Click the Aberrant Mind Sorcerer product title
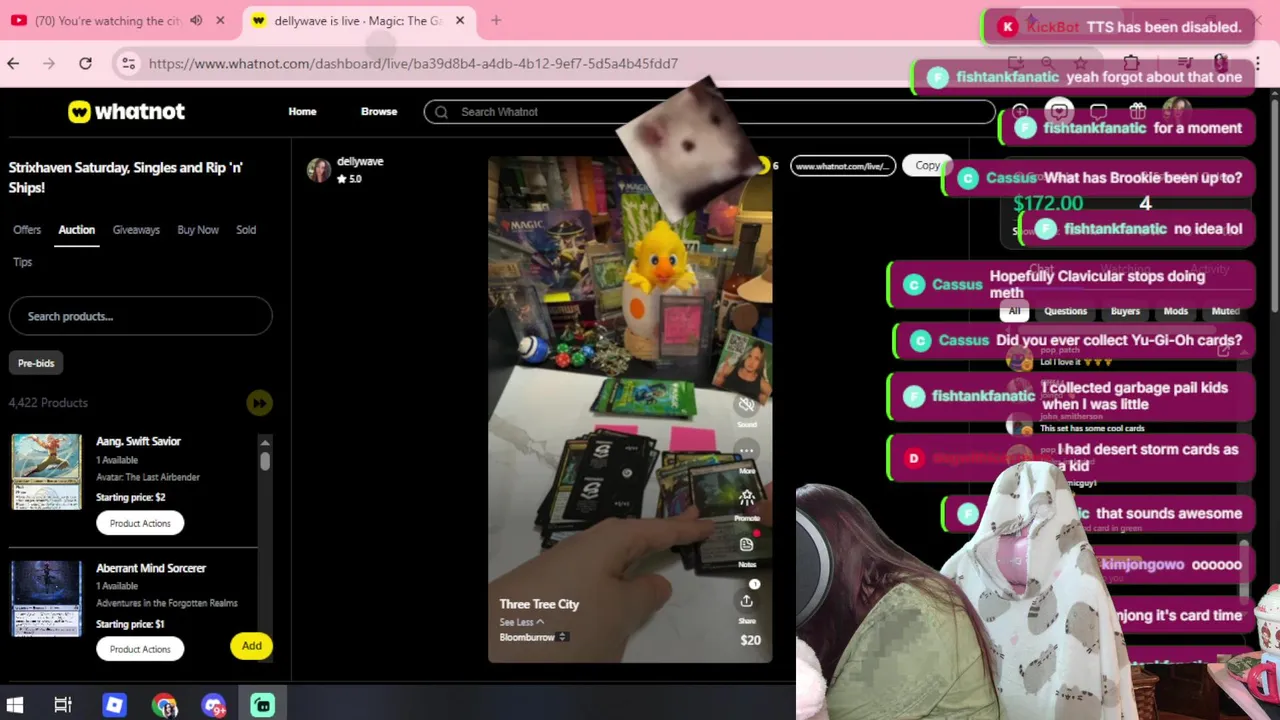 pyautogui.click(x=151, y=568)
